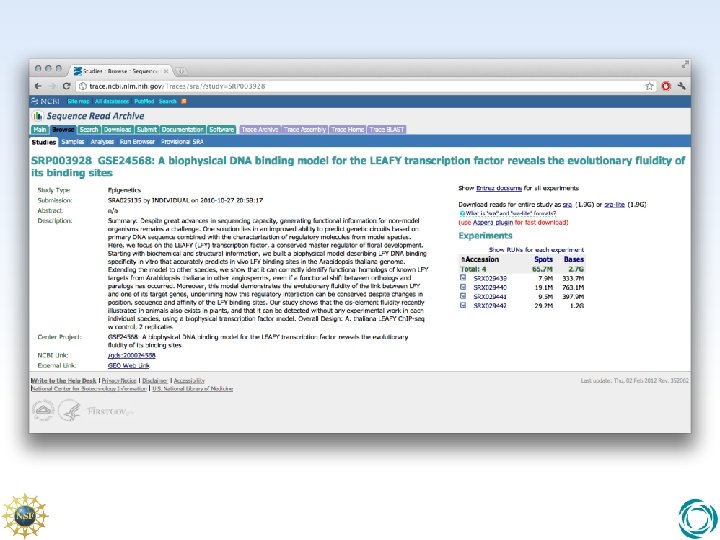Open the browser wrench settings menu

coord(681,86)
